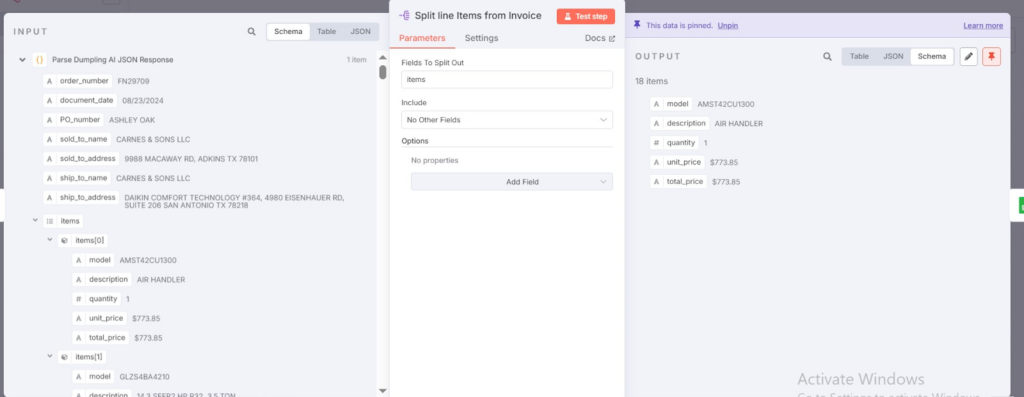The height and width of the screenshot is (397, 1024).
Task: Switch output view to Table
Action: (x=859, y=57)
